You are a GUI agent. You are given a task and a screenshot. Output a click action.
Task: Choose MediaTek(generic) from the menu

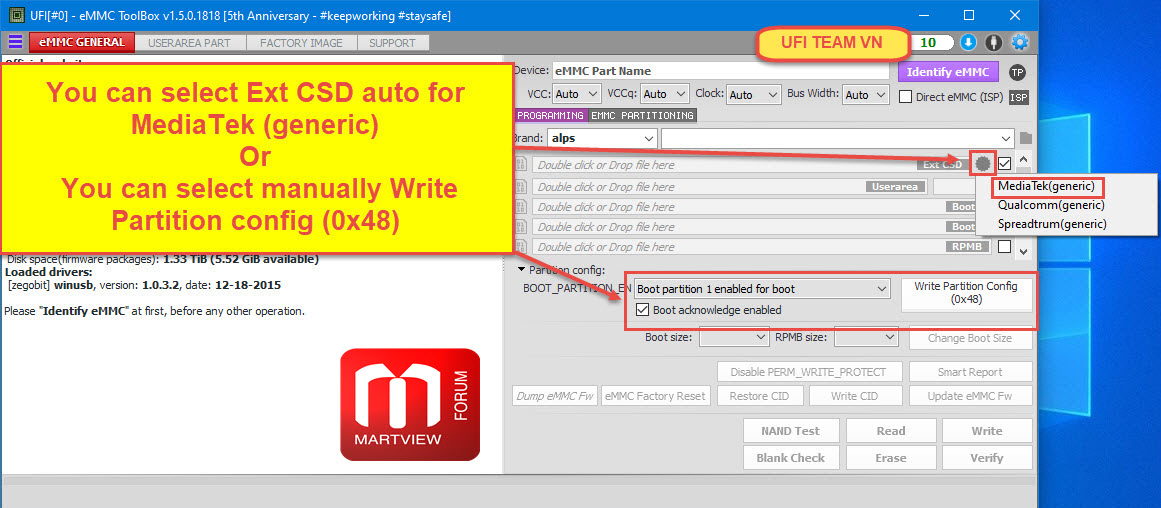(x=1045, y=186)
